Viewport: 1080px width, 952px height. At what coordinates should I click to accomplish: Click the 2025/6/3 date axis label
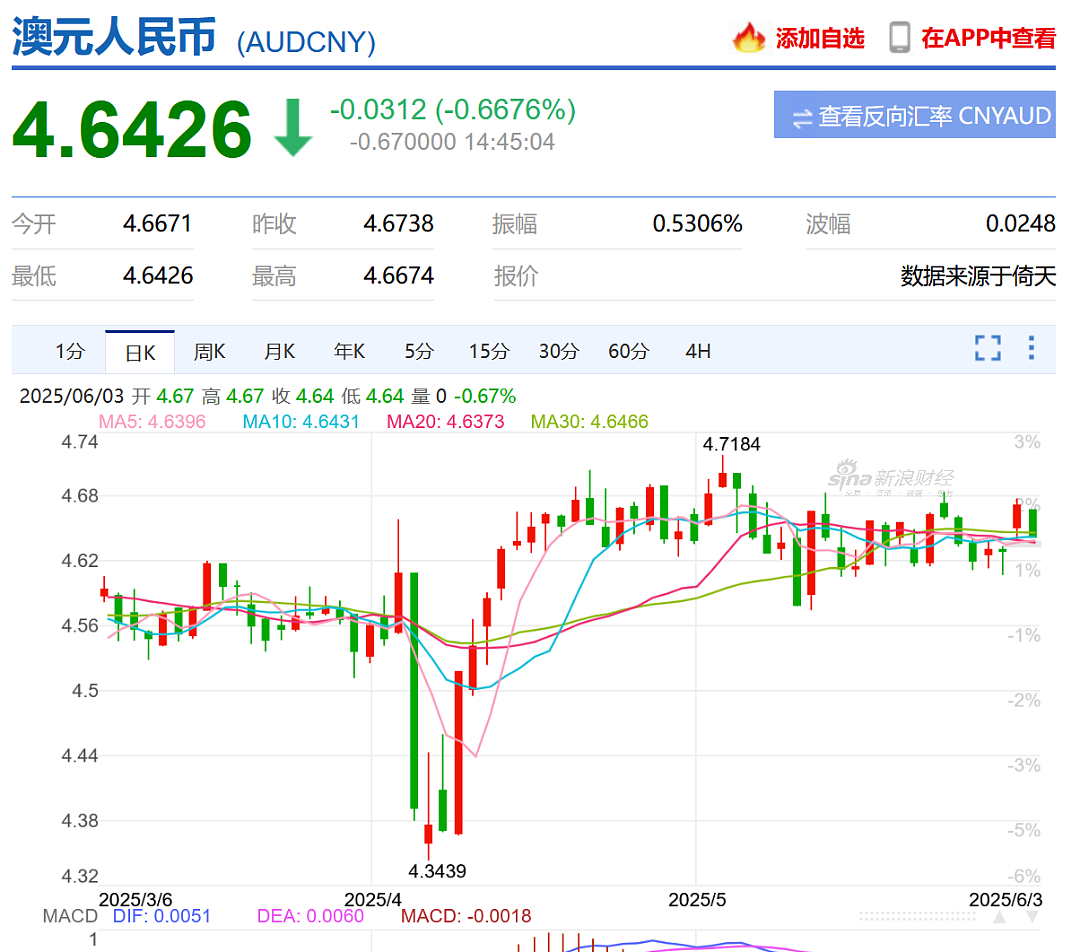(1006, 900)
